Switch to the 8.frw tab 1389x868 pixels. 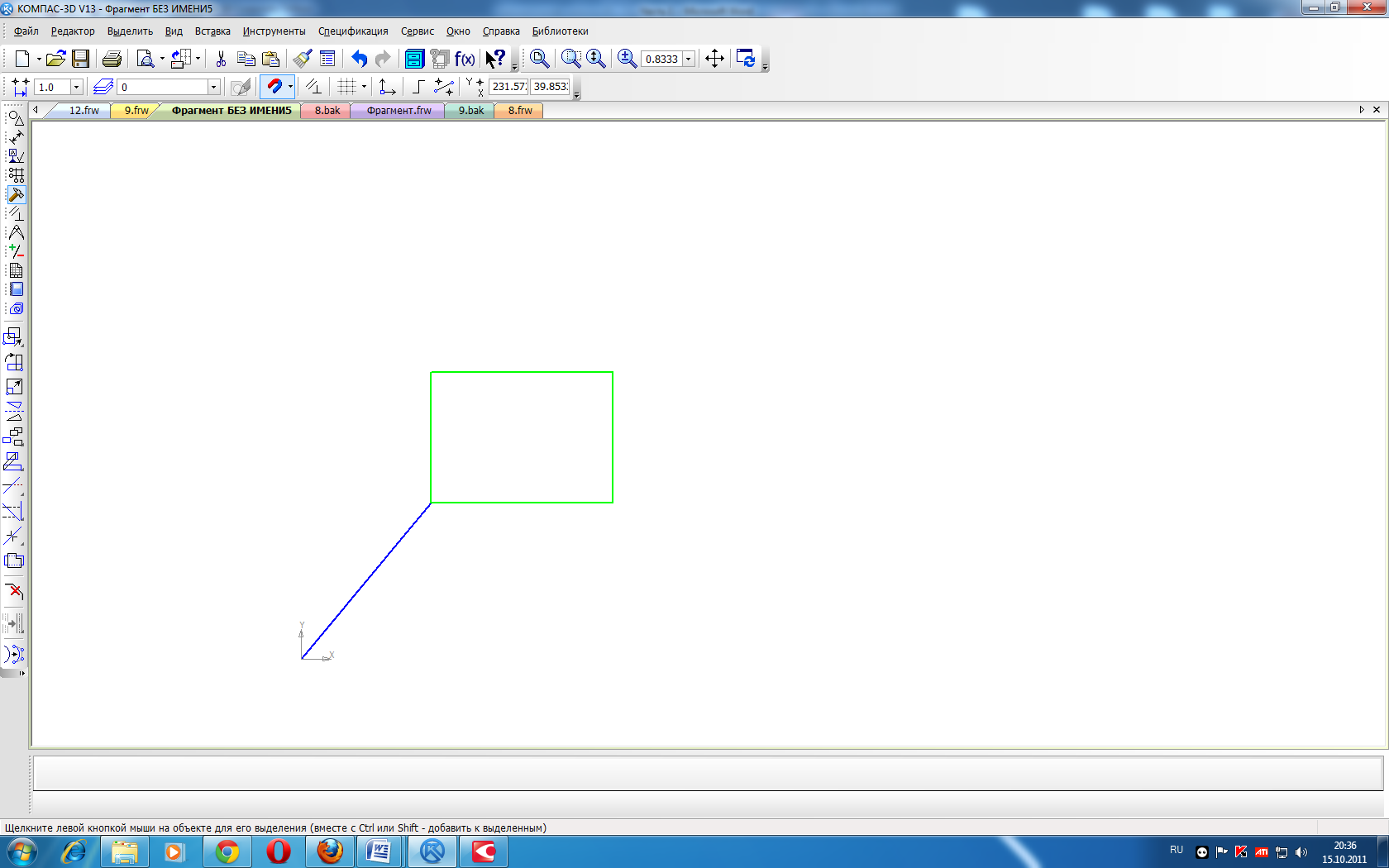[x=520, y=111]
